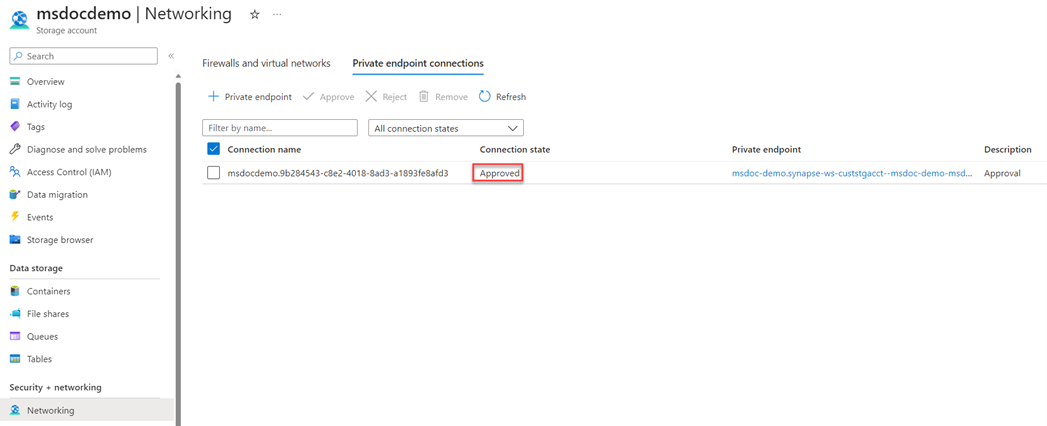Click the Connection state column header
Screen dimensions: 1047x426
click(x=515, y=150)
